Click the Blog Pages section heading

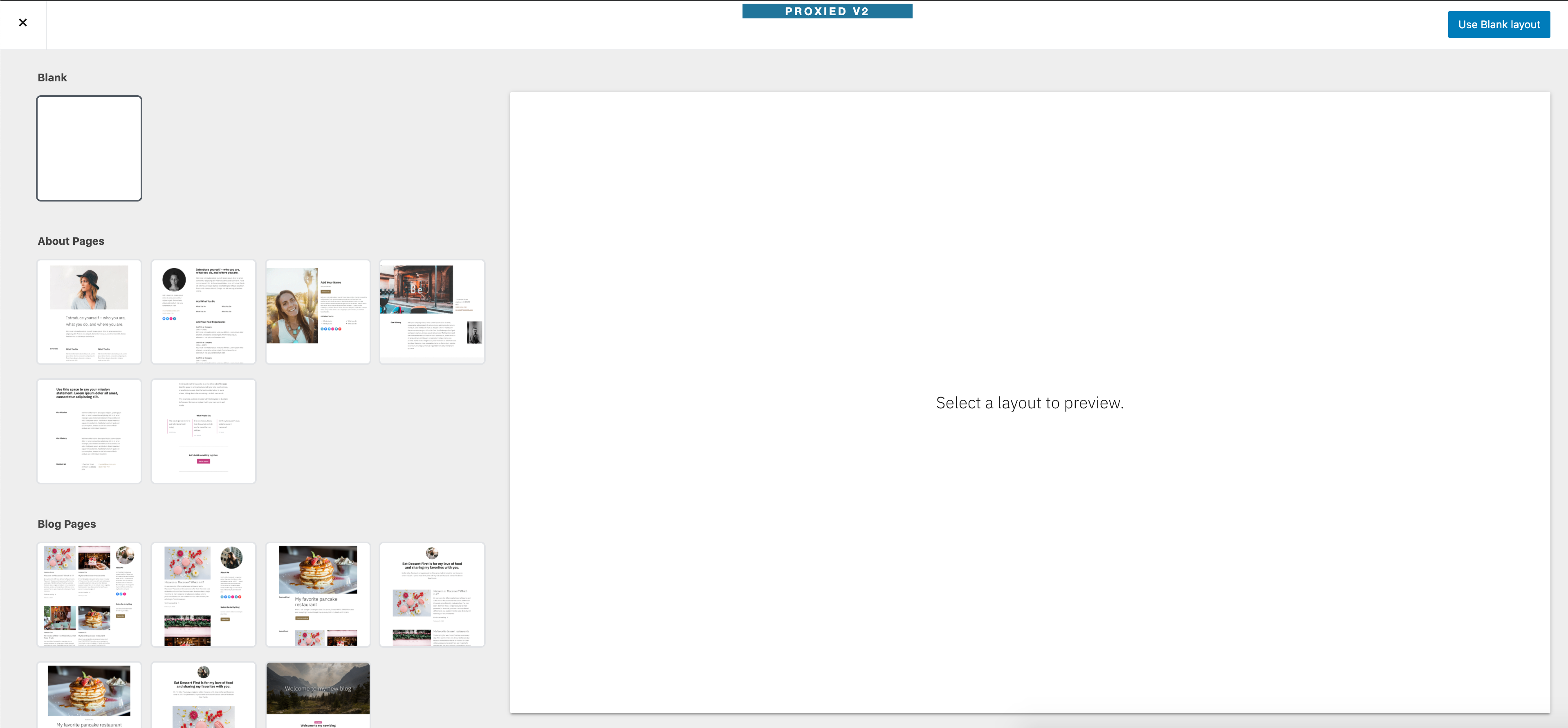(x=66, y=524)
